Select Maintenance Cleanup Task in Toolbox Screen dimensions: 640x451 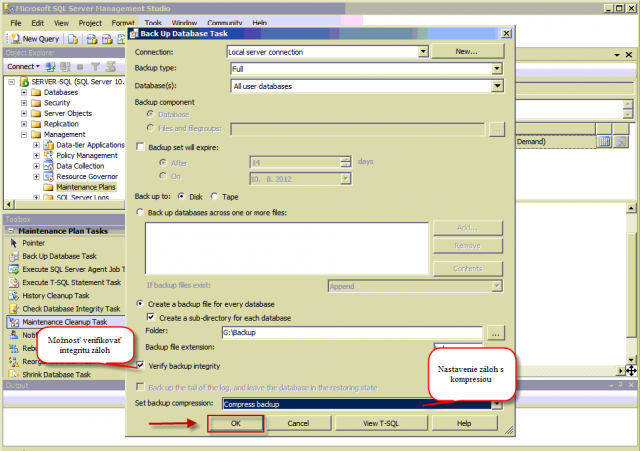(65, 322)
